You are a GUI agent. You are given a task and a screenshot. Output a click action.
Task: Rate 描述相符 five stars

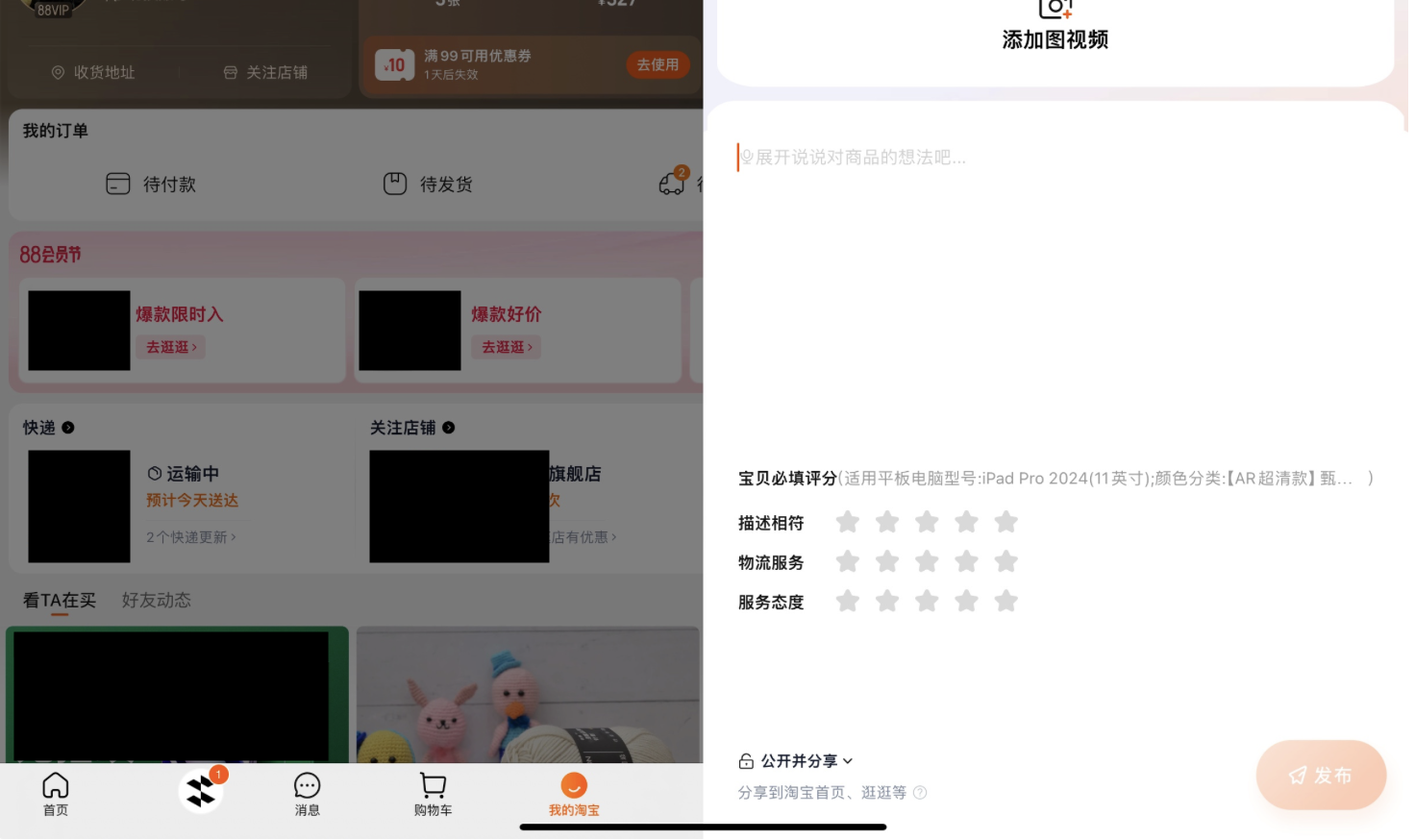(x=1005, y=522)
